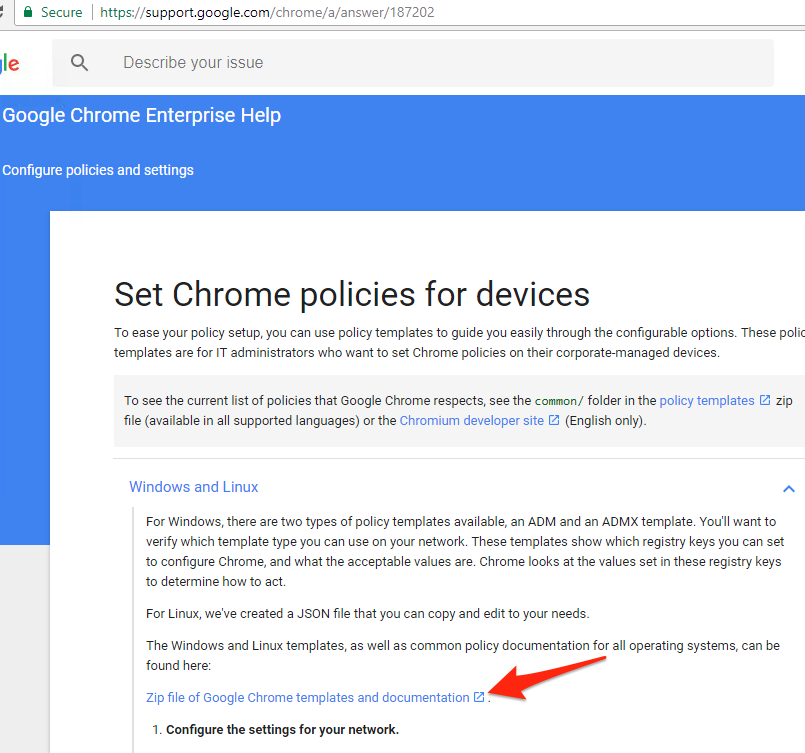805x753 pixels.
Task: Click external-link icon after policy templates
Action: coord(765,400)
